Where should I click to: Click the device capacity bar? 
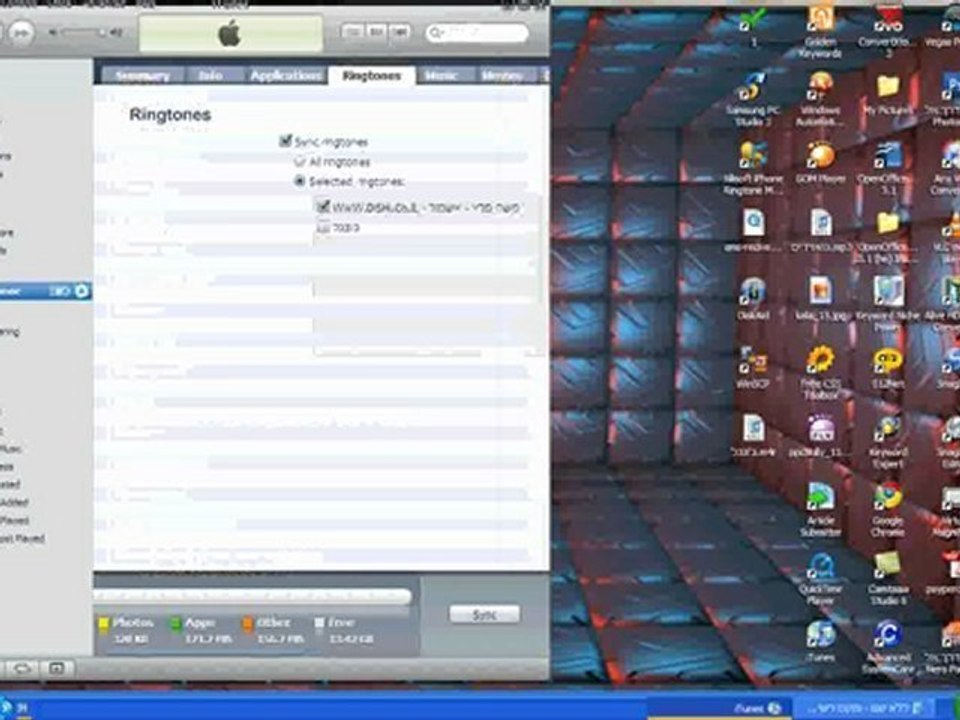click(252, 596)
